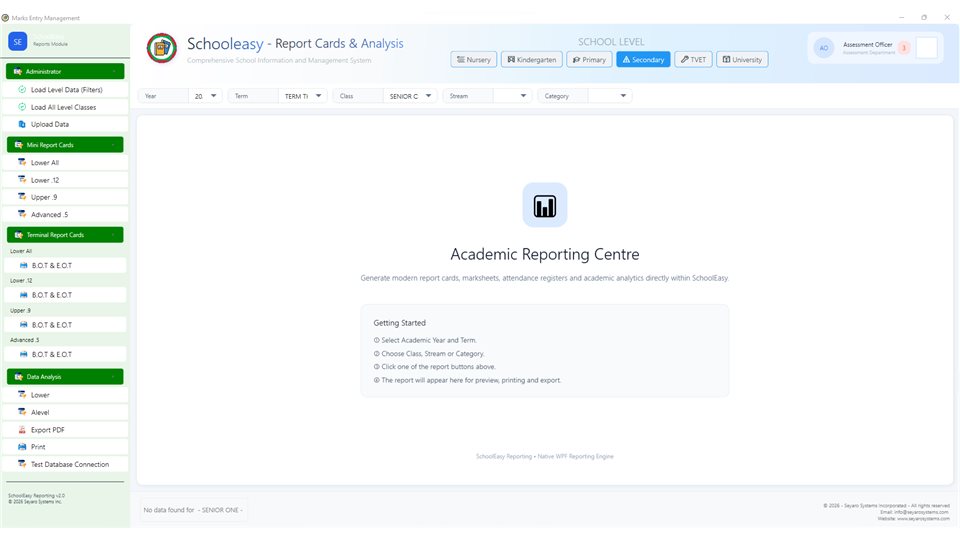The image size is (960, 540).
Task: Click the footer website address text
Action: 913,519
